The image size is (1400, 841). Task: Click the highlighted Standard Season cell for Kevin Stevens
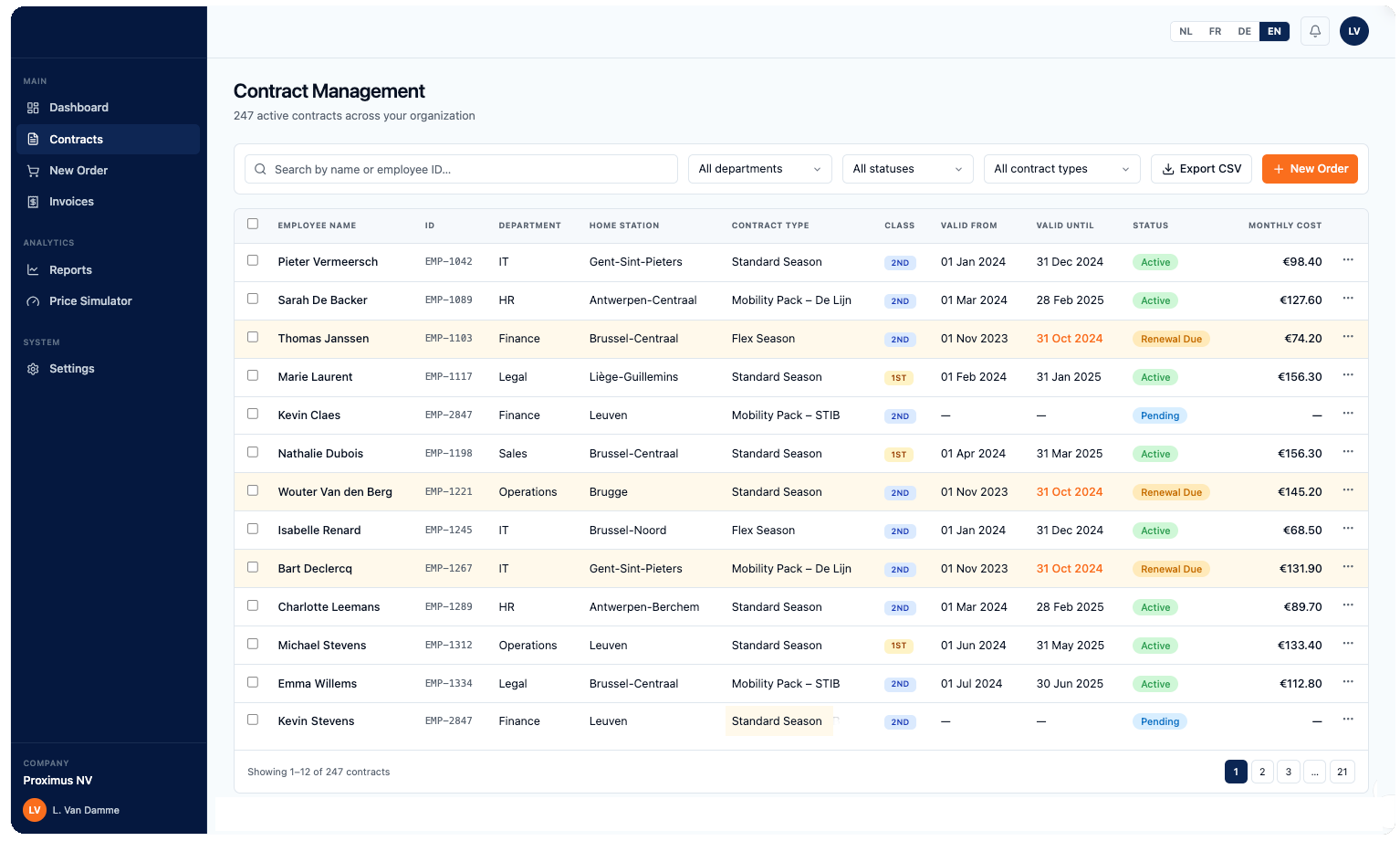click(x=778, y=720)
